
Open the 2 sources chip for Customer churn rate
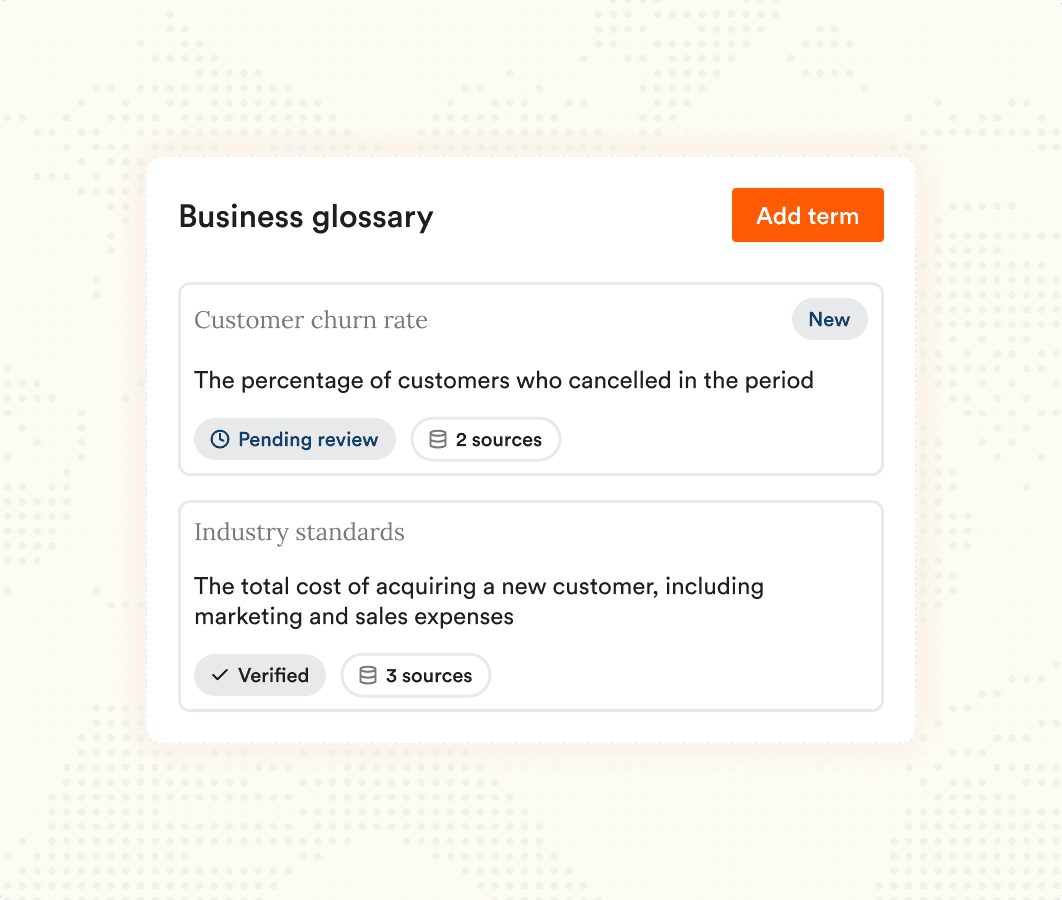(x=486, y=439)
